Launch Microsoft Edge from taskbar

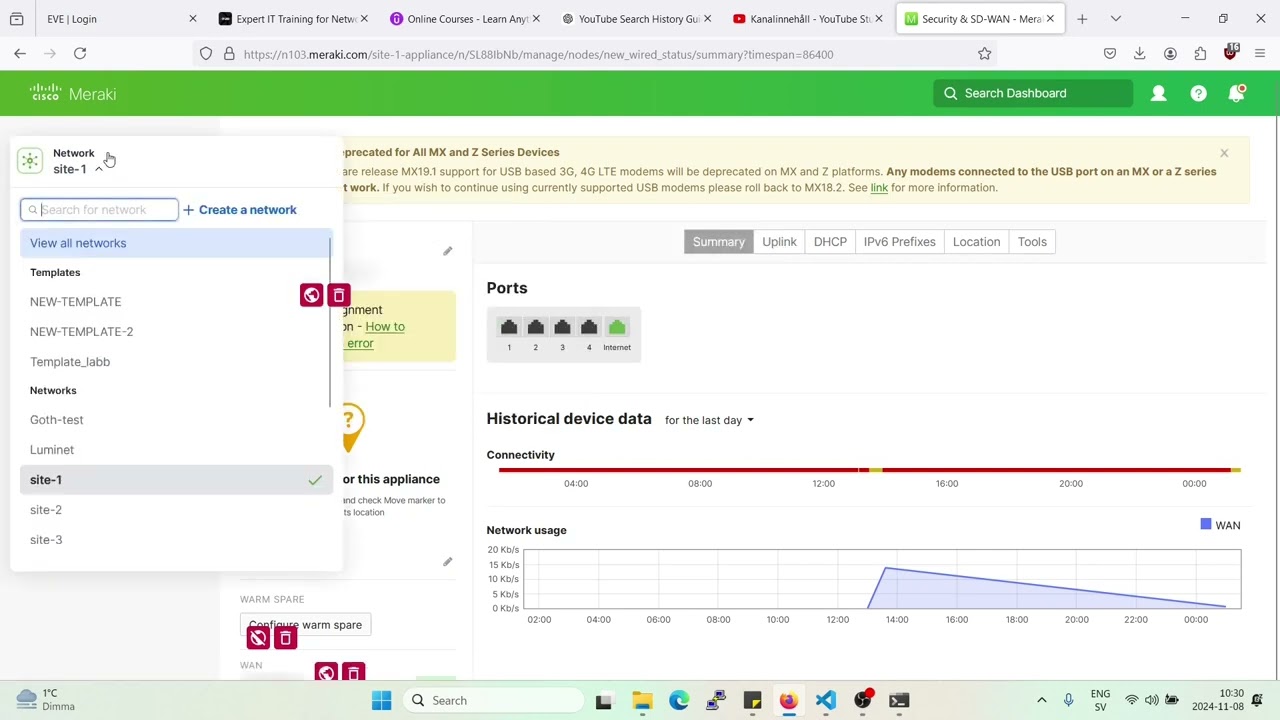pos(679,701)
